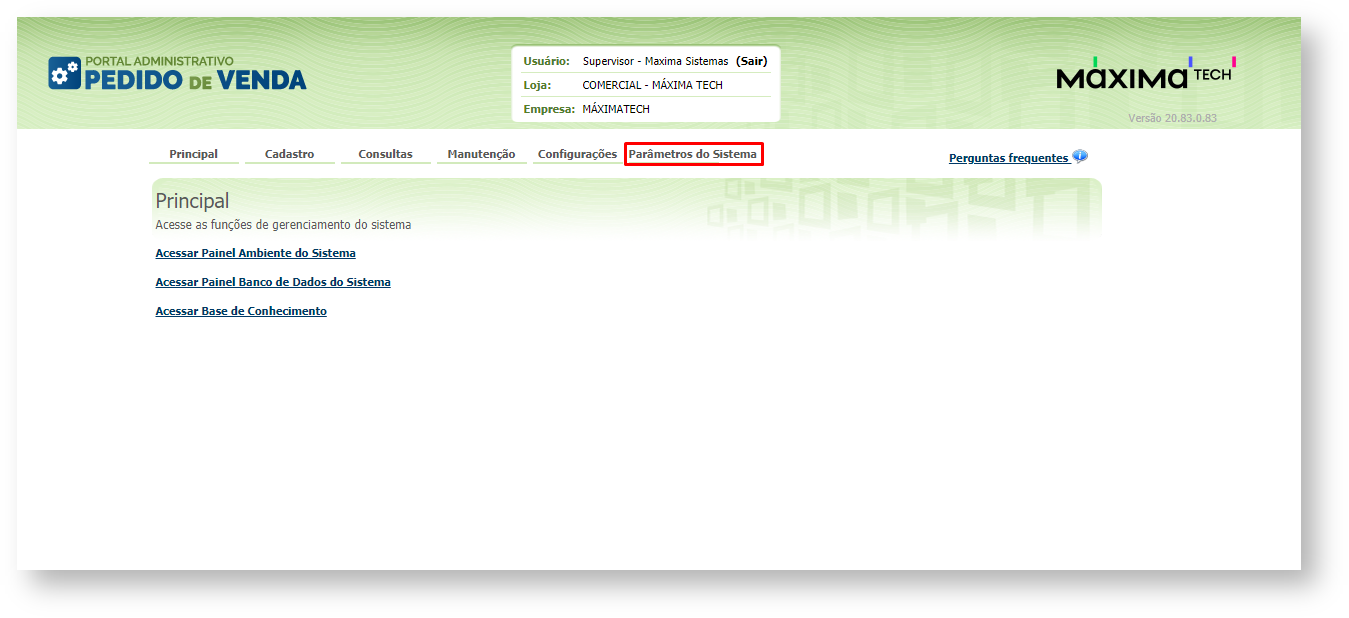Open the Cadastro menu
This screenshot has height=618, width=1349.
pyautogui.click(x=290, y=154)
